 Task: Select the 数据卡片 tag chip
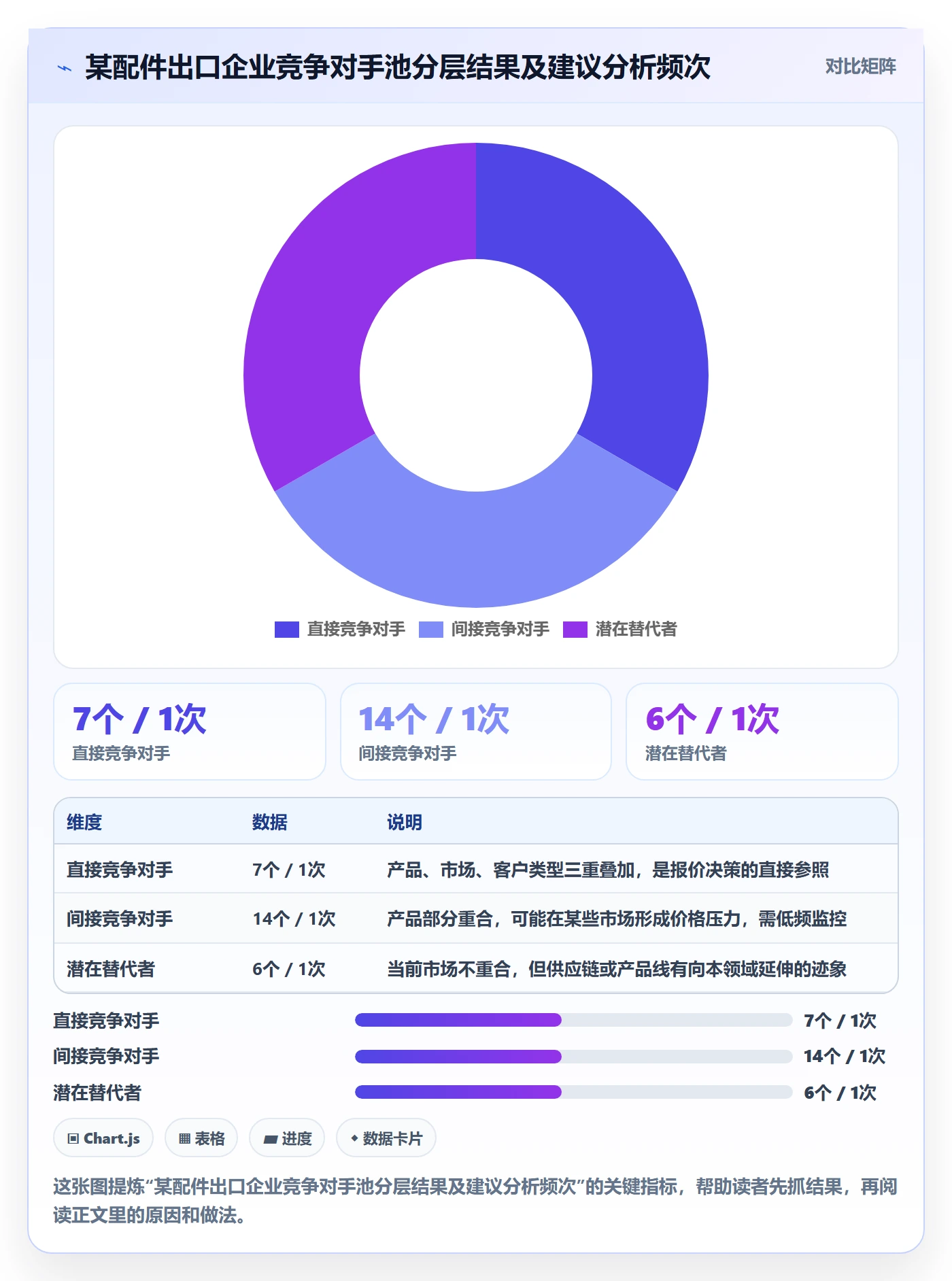pyautogui.click(x=386, y=1138)
